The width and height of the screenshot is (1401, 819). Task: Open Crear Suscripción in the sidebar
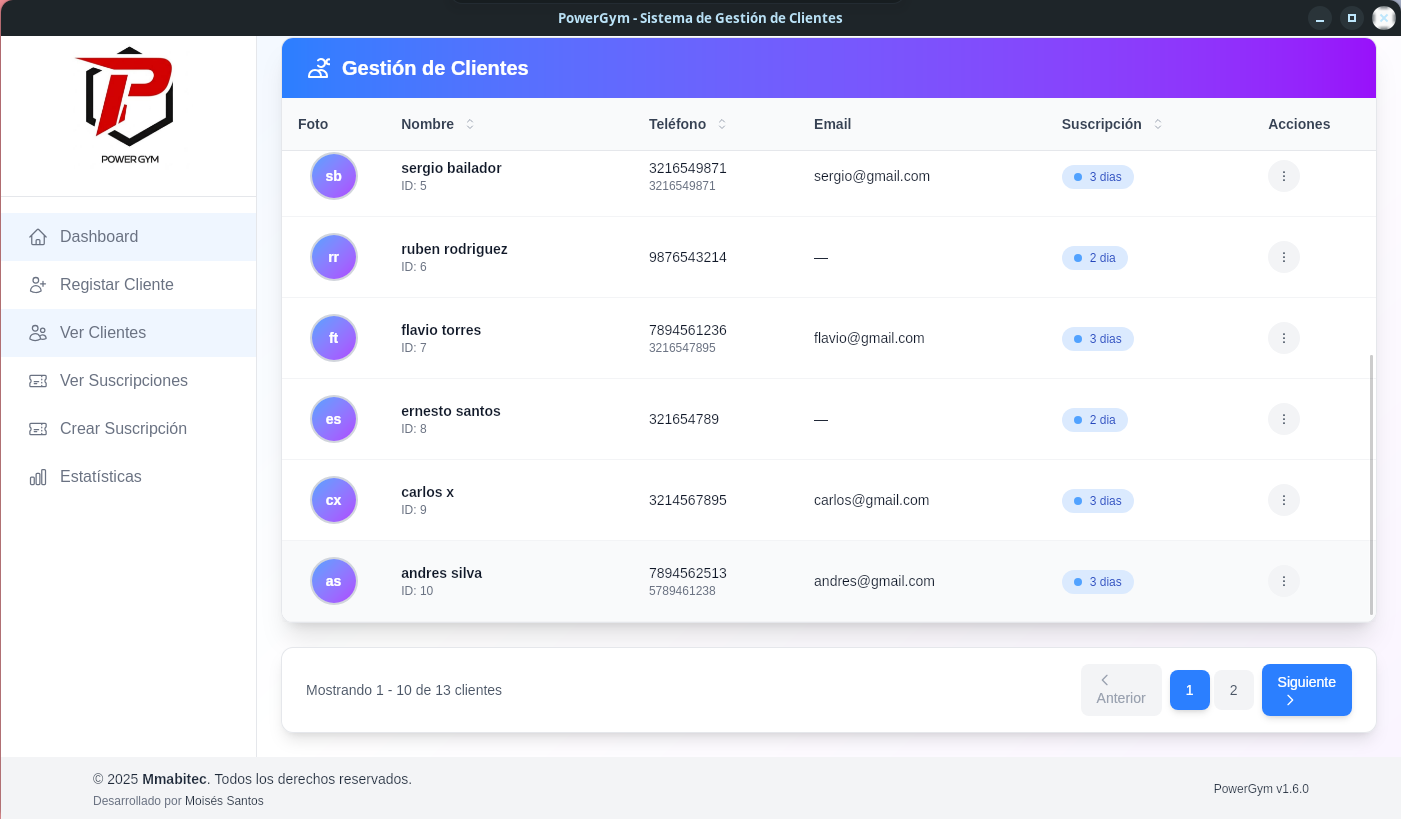[x=129, y=429]
